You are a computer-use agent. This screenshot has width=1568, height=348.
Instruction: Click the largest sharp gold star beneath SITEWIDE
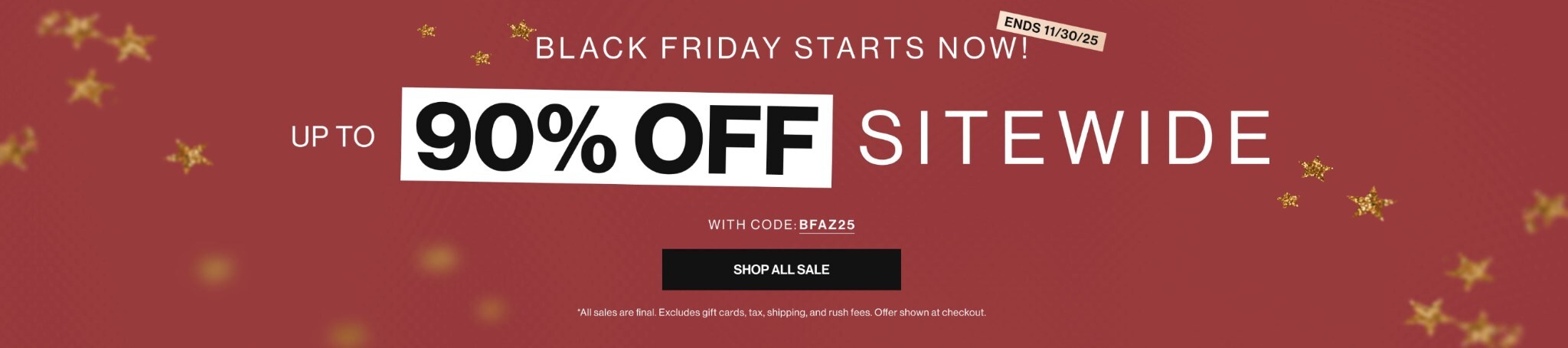(1370, 203)
